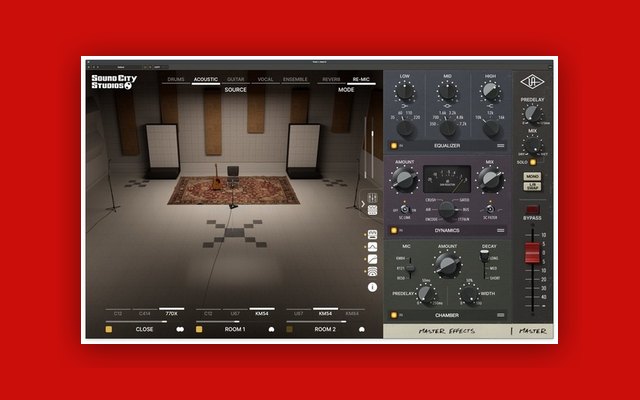Switch mode to REVERB
The width and height of the screenshot is (640, 400).
pos(331,79)
